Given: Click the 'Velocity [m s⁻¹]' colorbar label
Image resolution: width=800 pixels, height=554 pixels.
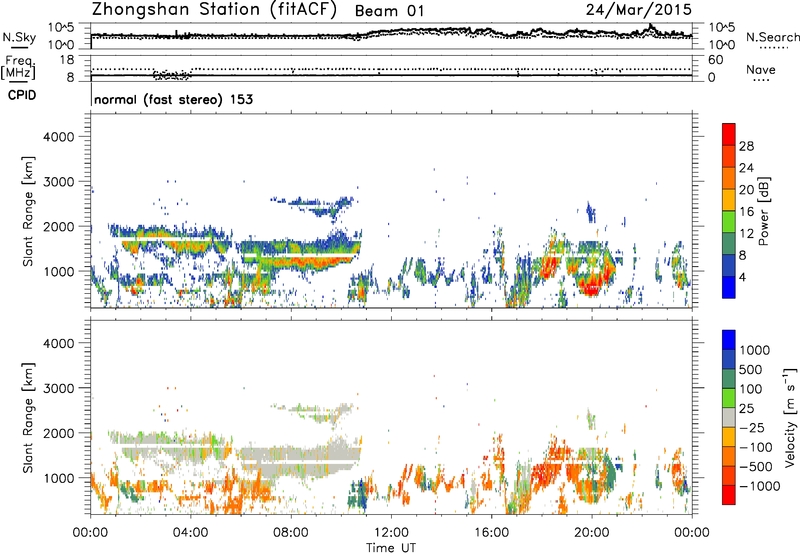Looking at the screenshot, I should (790, 417).
